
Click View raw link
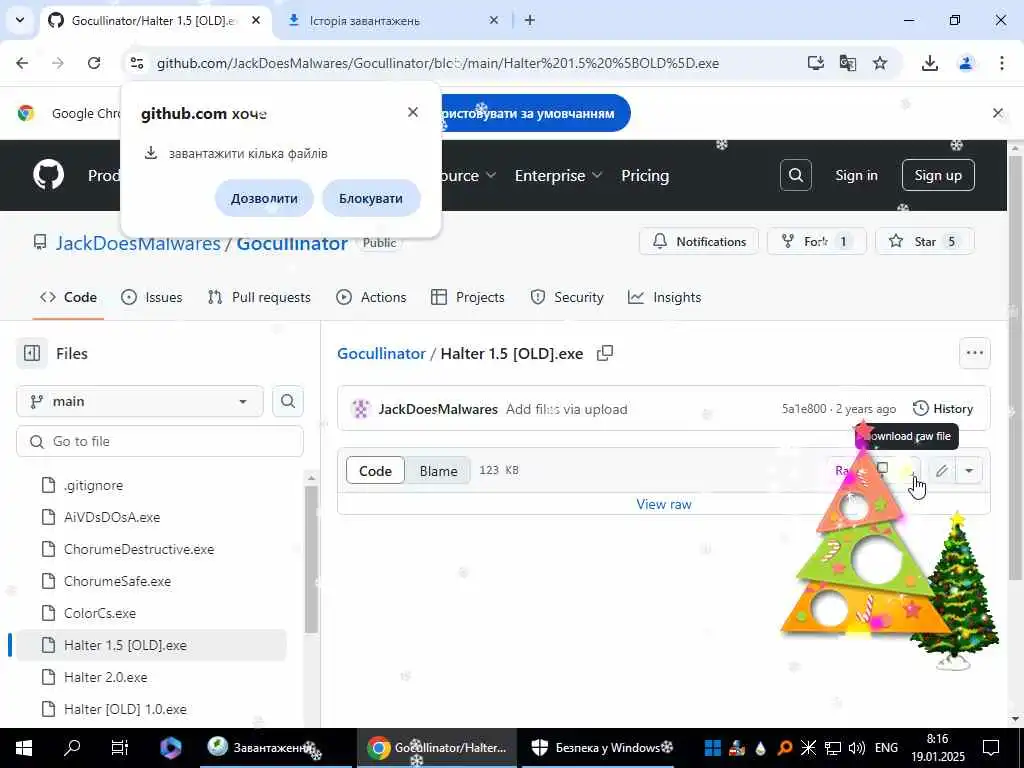[x=664, y=504]
